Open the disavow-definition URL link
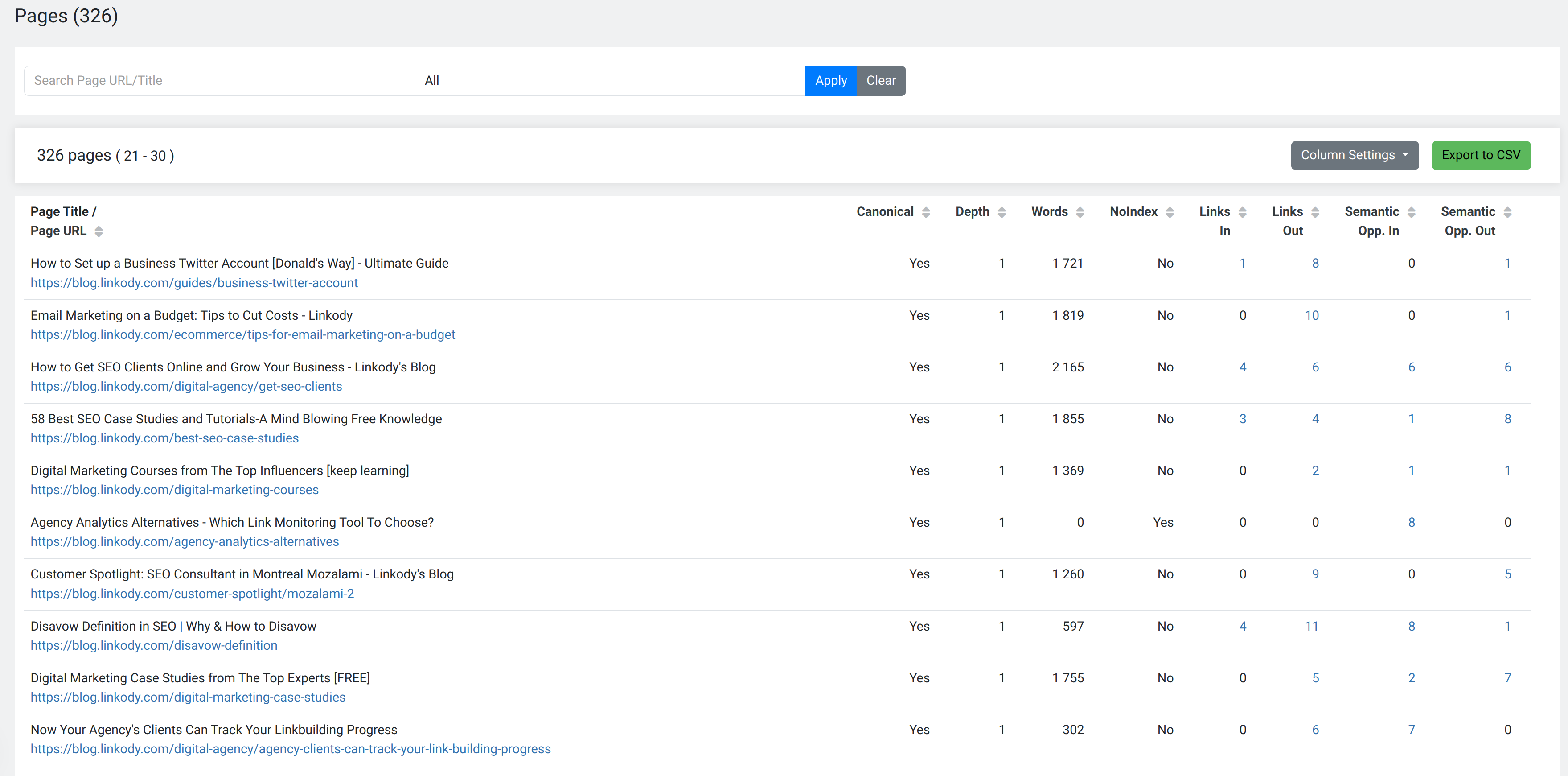This screenshot has height=776, width=1568. [154, 645]
